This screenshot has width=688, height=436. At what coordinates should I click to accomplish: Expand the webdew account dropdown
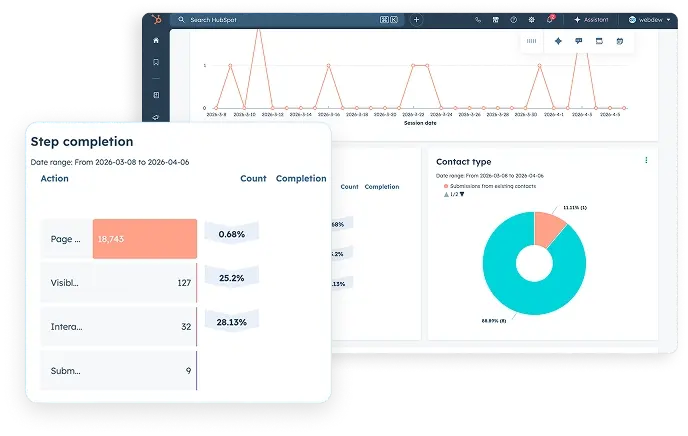point(650,20)
